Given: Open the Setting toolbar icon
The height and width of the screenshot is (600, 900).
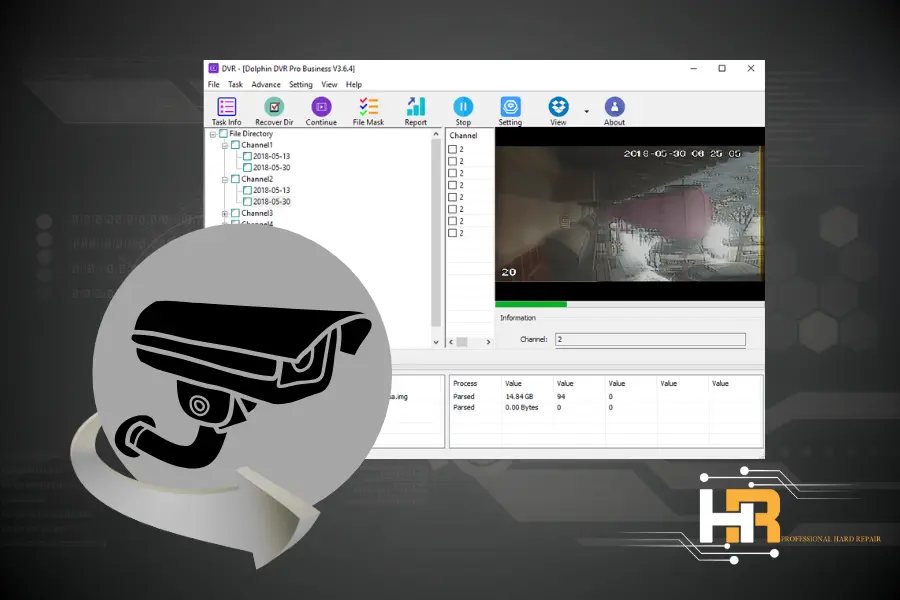Looking at the screenshot, I should 510,111.
